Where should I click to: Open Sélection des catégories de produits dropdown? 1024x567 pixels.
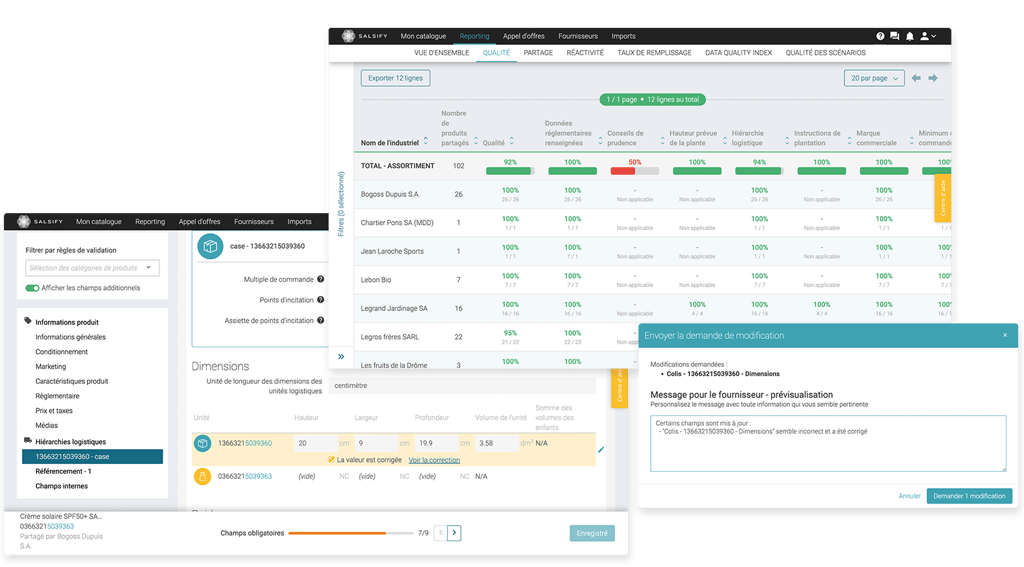pyautogui.click(x=92, y=268)
